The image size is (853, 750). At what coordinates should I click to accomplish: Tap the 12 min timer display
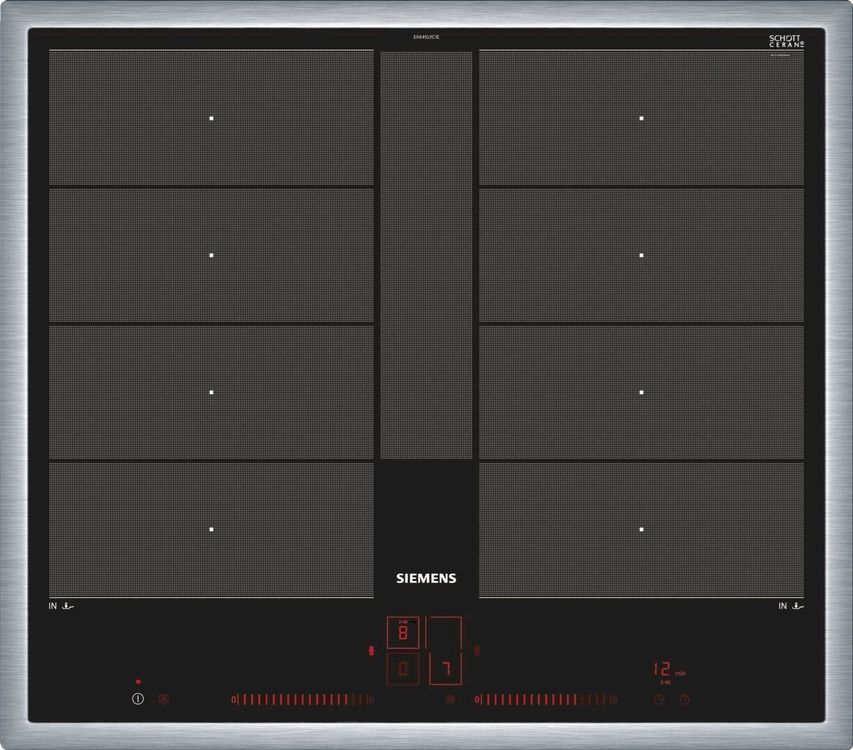coord(669,670)
